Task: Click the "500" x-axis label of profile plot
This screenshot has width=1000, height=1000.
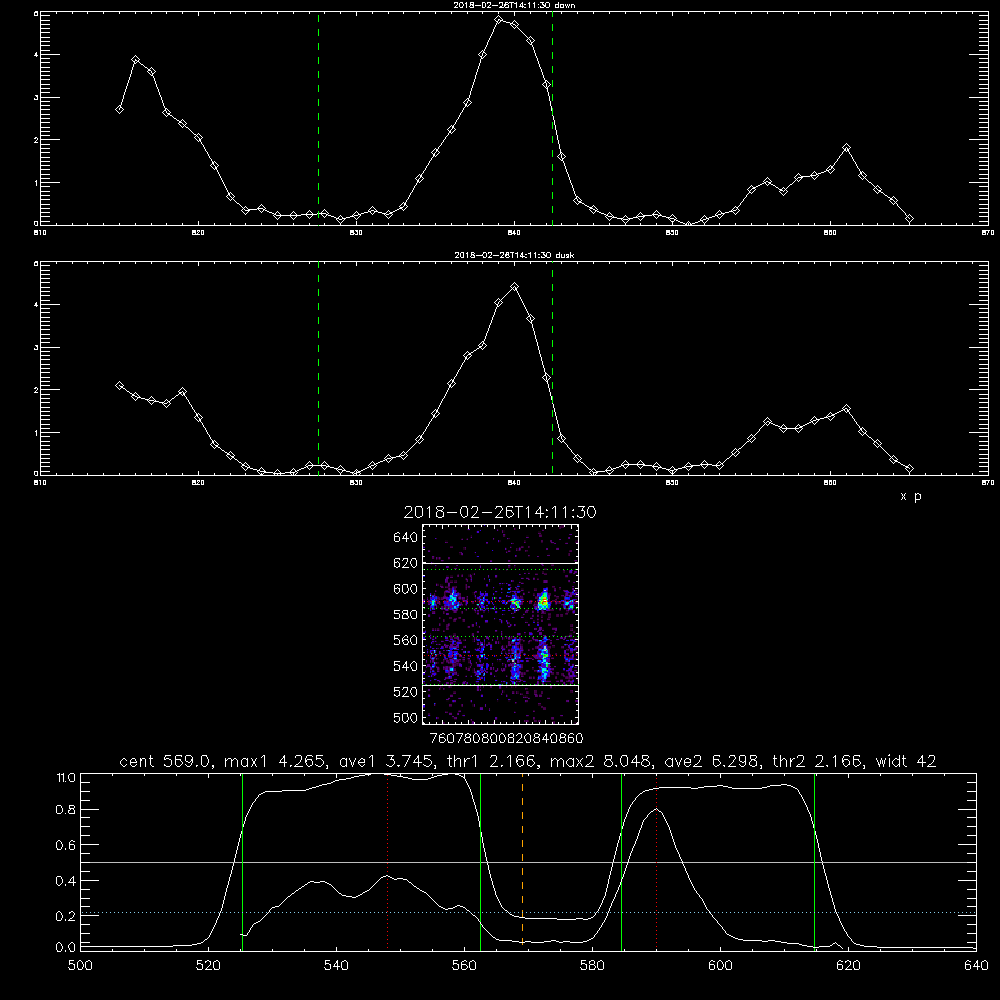Action: pyautogui.click(x=80, y=966)
